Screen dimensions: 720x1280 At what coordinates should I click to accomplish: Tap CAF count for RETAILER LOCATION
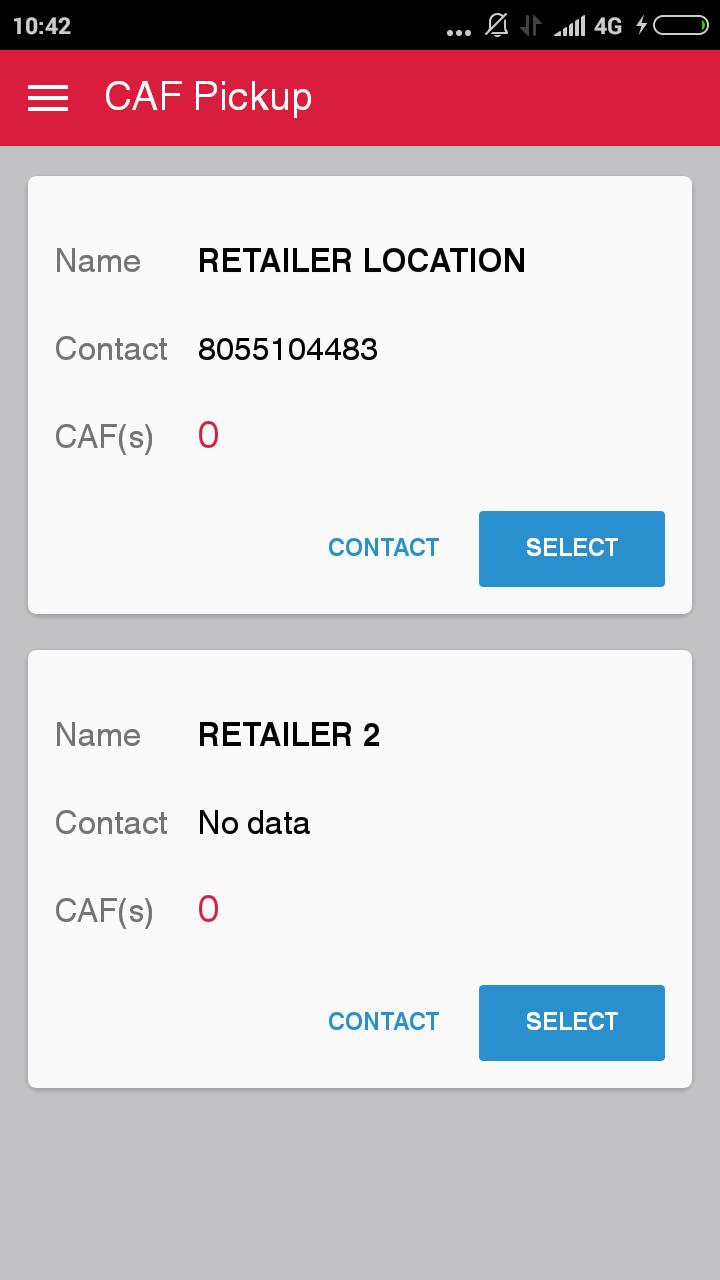click(208, 436)
